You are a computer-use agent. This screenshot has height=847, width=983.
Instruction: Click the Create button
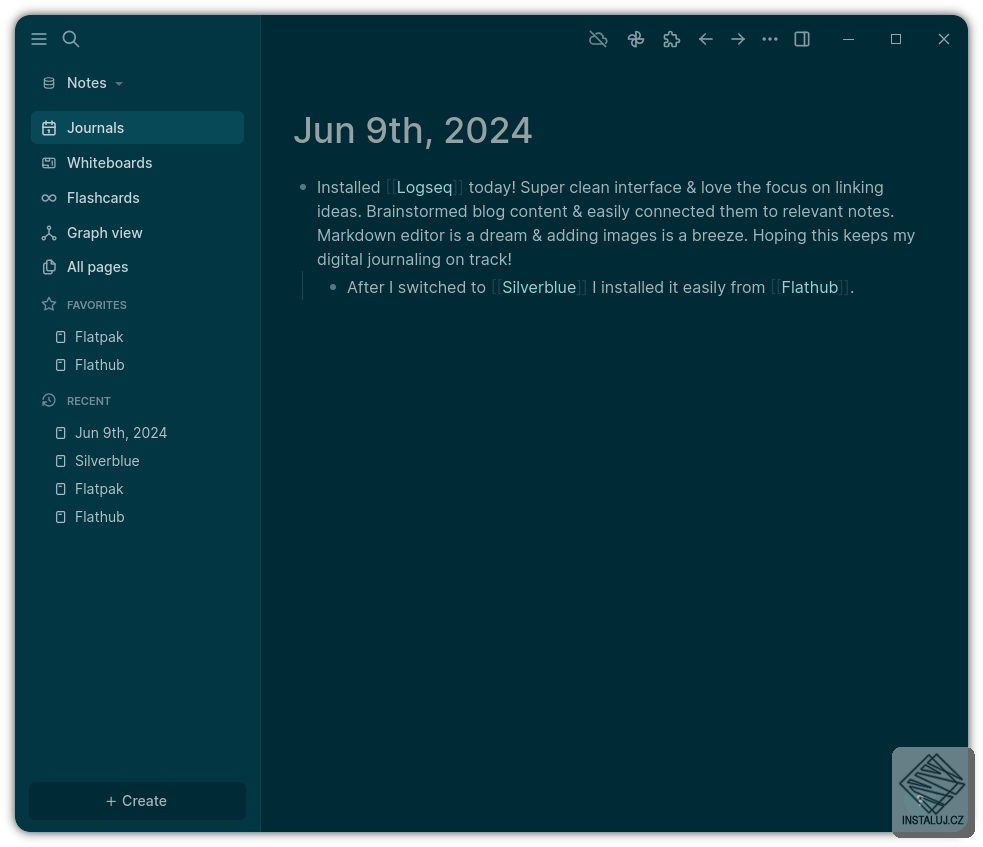click(x=137, y=801)
